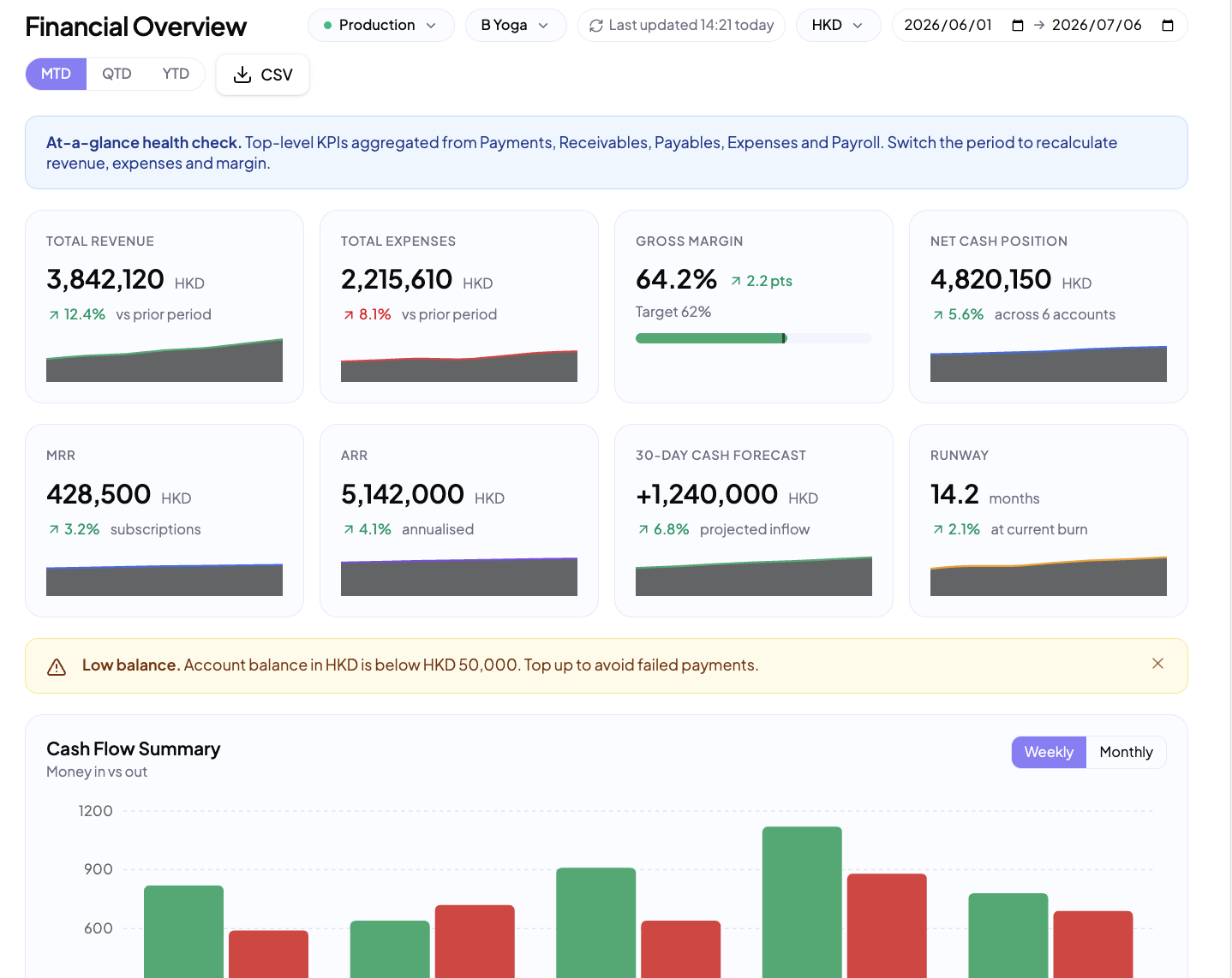Viewport: 1232px width, 978px height.
Task: Click the MRR 3.2% trend arrow
Action: [x=54, y=530]
